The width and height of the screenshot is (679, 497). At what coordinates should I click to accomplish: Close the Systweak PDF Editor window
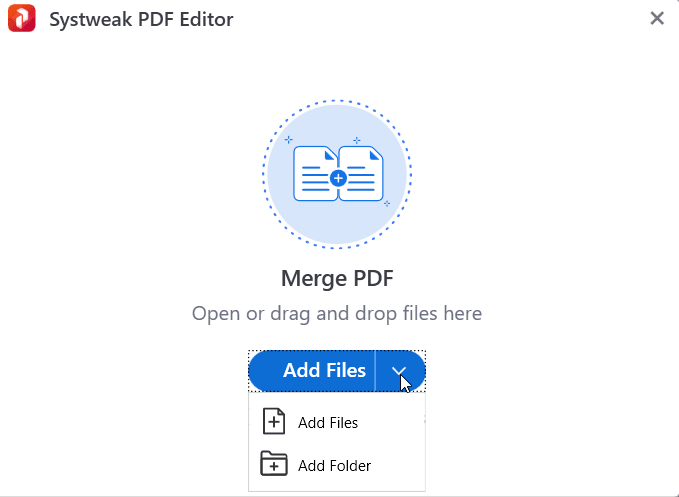coord(657,18)
